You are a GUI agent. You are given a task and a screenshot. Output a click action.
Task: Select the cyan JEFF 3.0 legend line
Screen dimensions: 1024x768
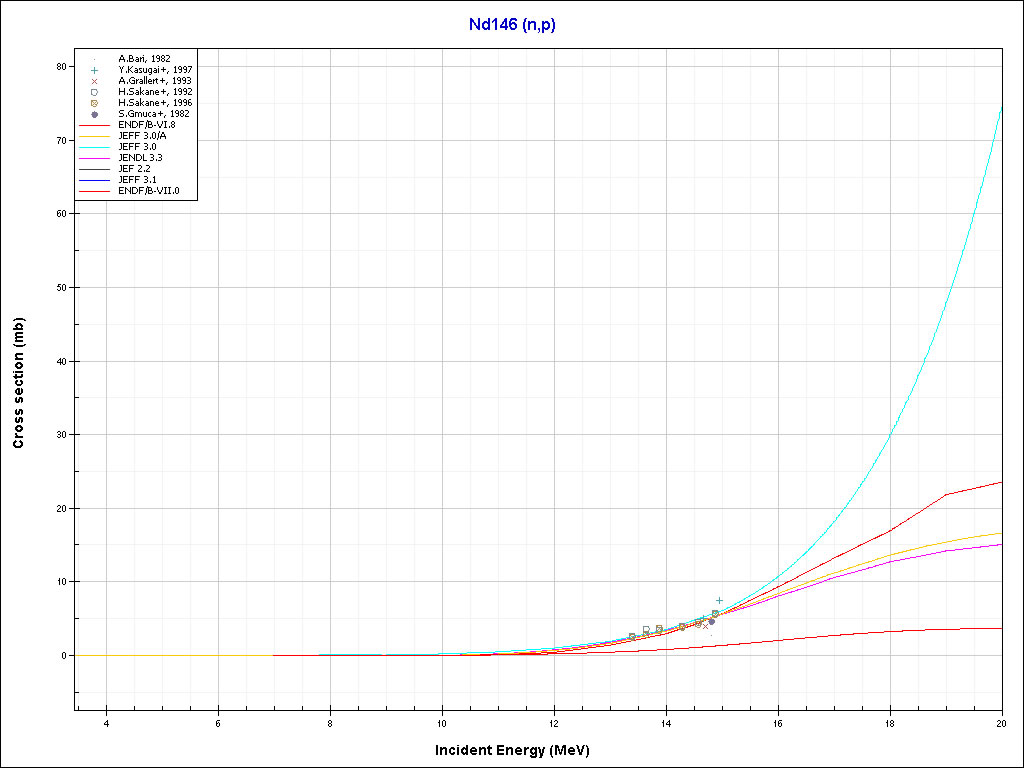[94, 147]
